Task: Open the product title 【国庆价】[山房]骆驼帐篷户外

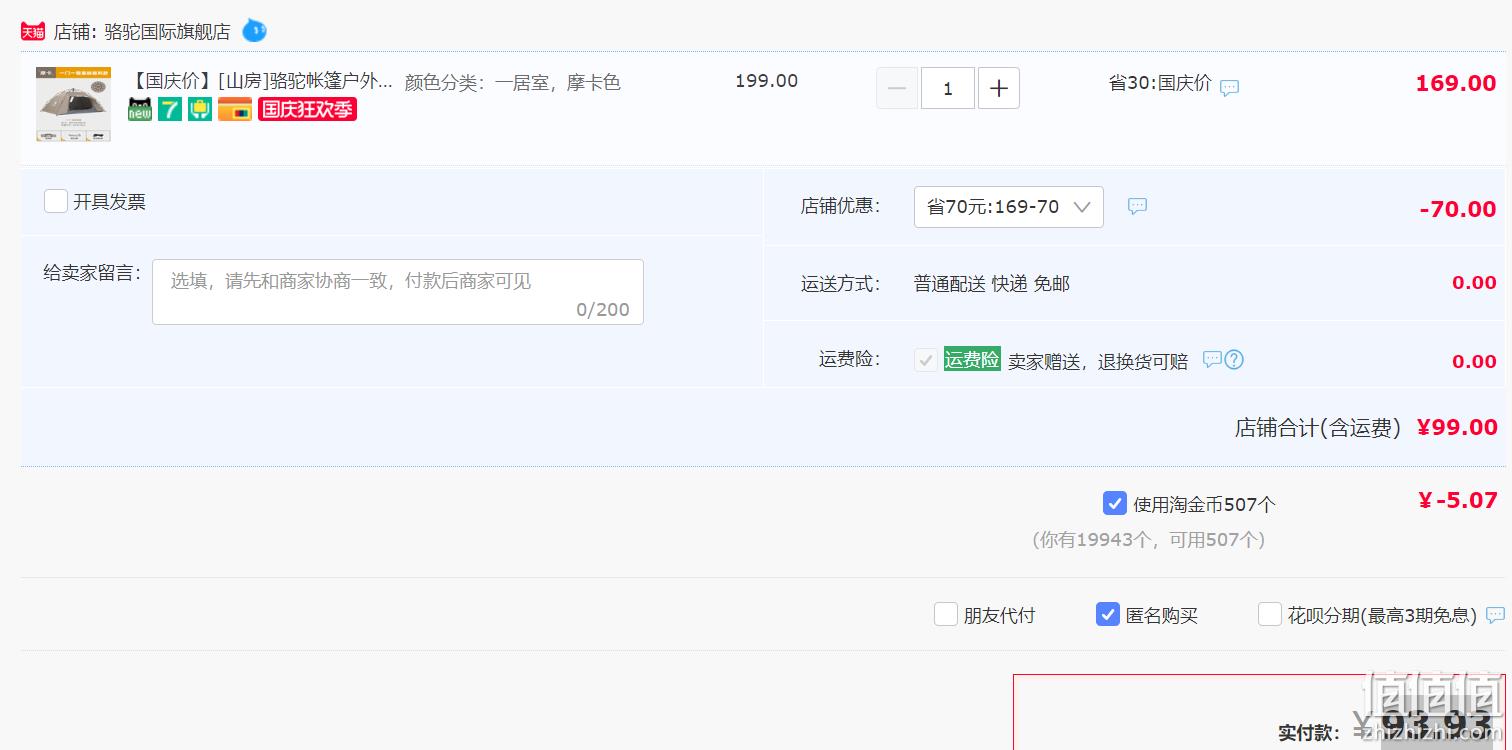Action: 261,81
